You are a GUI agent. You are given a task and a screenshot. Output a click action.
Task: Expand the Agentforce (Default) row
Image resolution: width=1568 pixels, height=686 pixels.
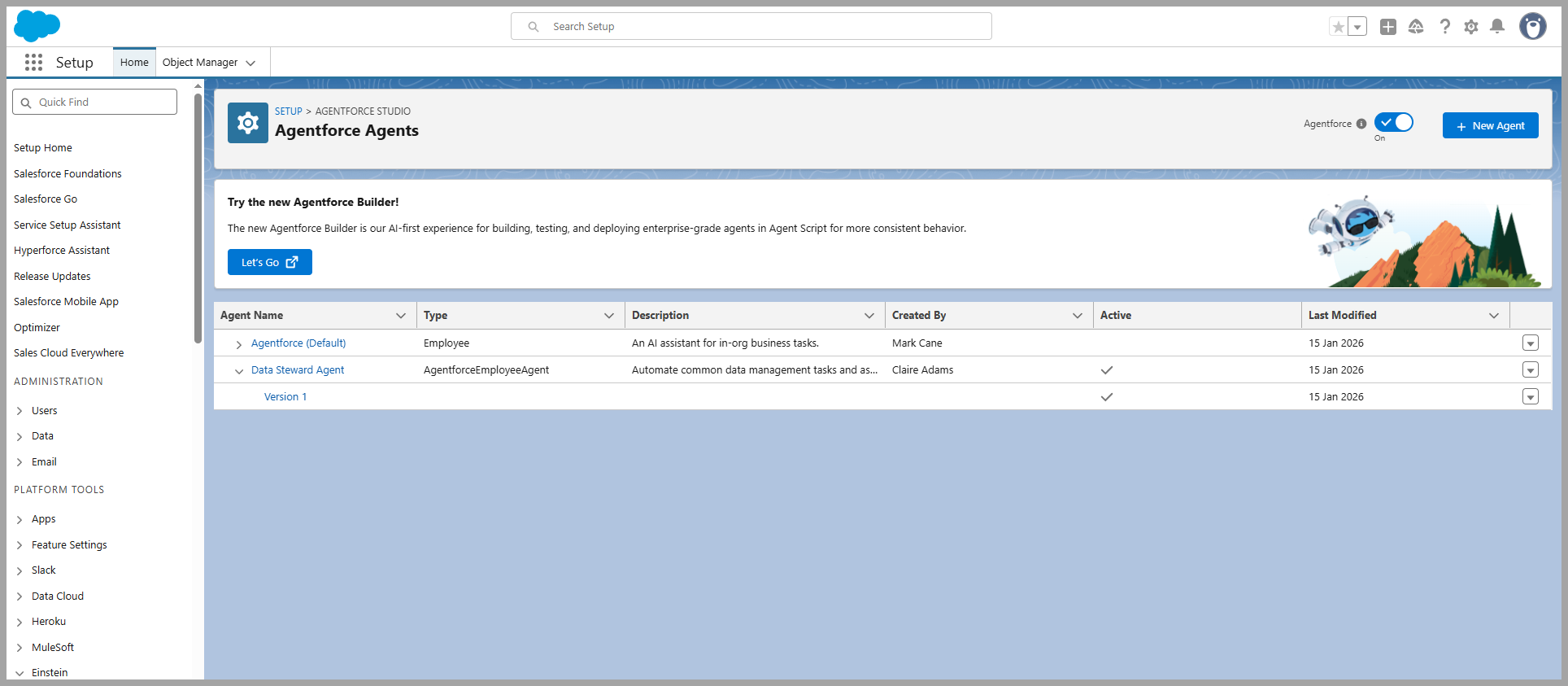click(x=239, y=344)
